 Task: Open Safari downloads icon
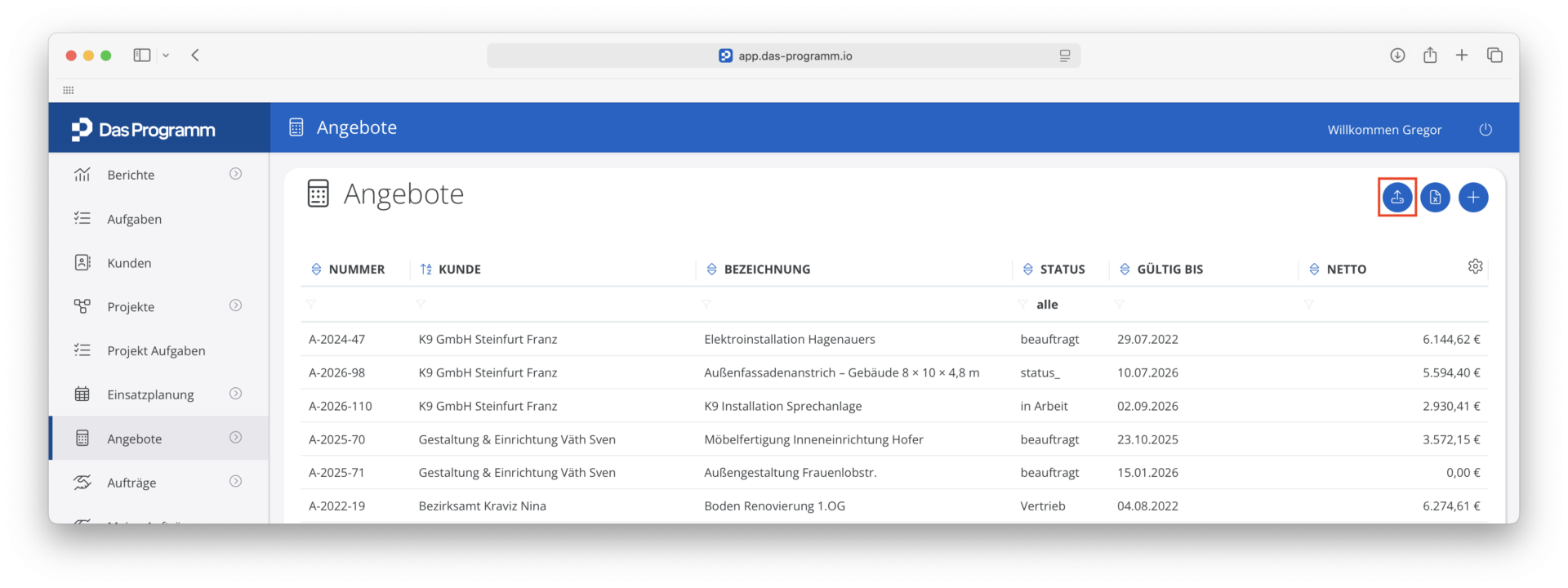coord(1397,55)
